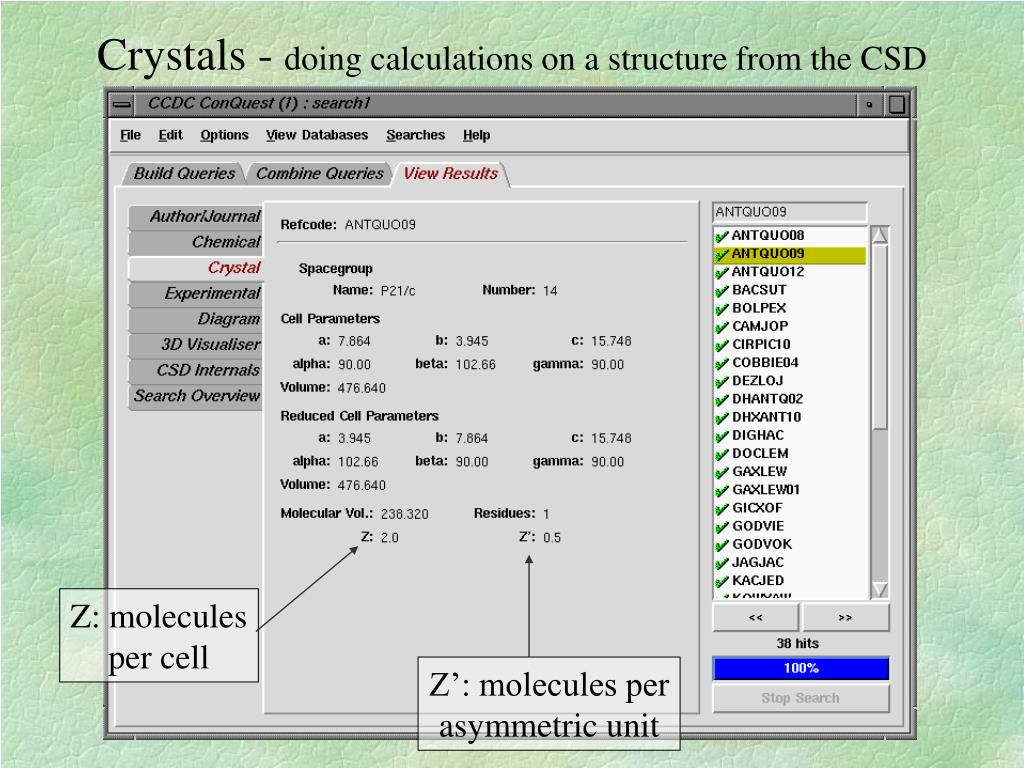Click the hit list scrollbar thumb
The height and width of the screenshot is (768, 1024).
880,338
